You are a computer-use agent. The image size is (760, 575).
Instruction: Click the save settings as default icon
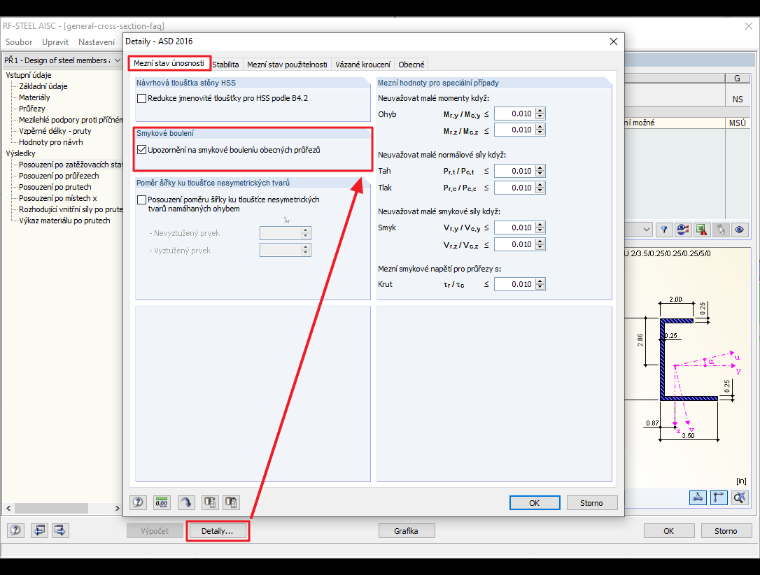232,502
